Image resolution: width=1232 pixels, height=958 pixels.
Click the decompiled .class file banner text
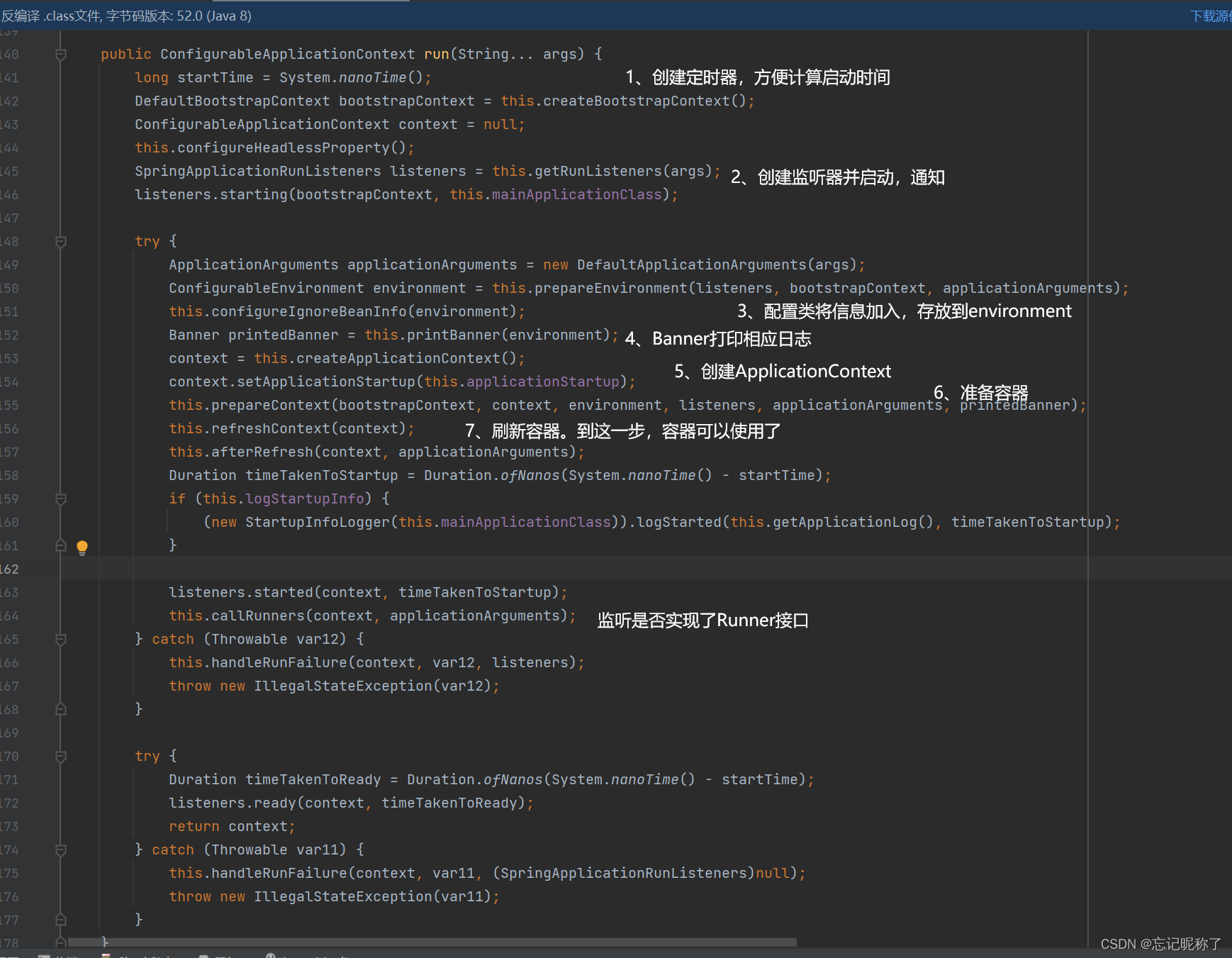point(127,16)
